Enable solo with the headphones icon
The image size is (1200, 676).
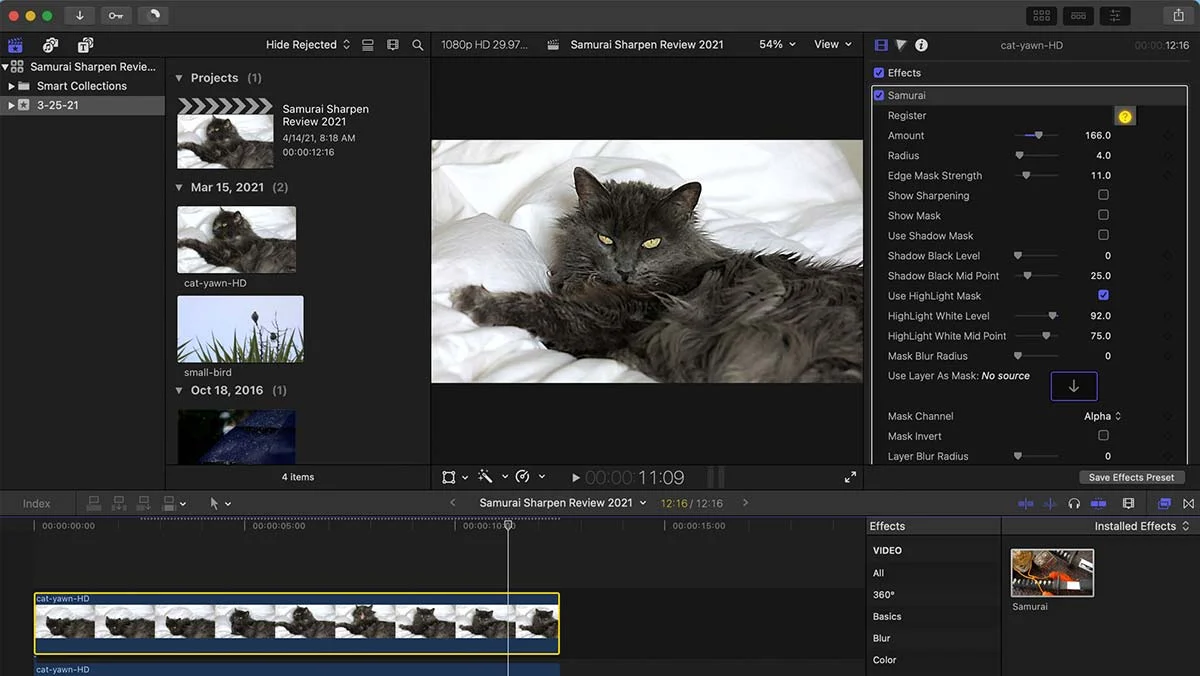[1072, 503]
